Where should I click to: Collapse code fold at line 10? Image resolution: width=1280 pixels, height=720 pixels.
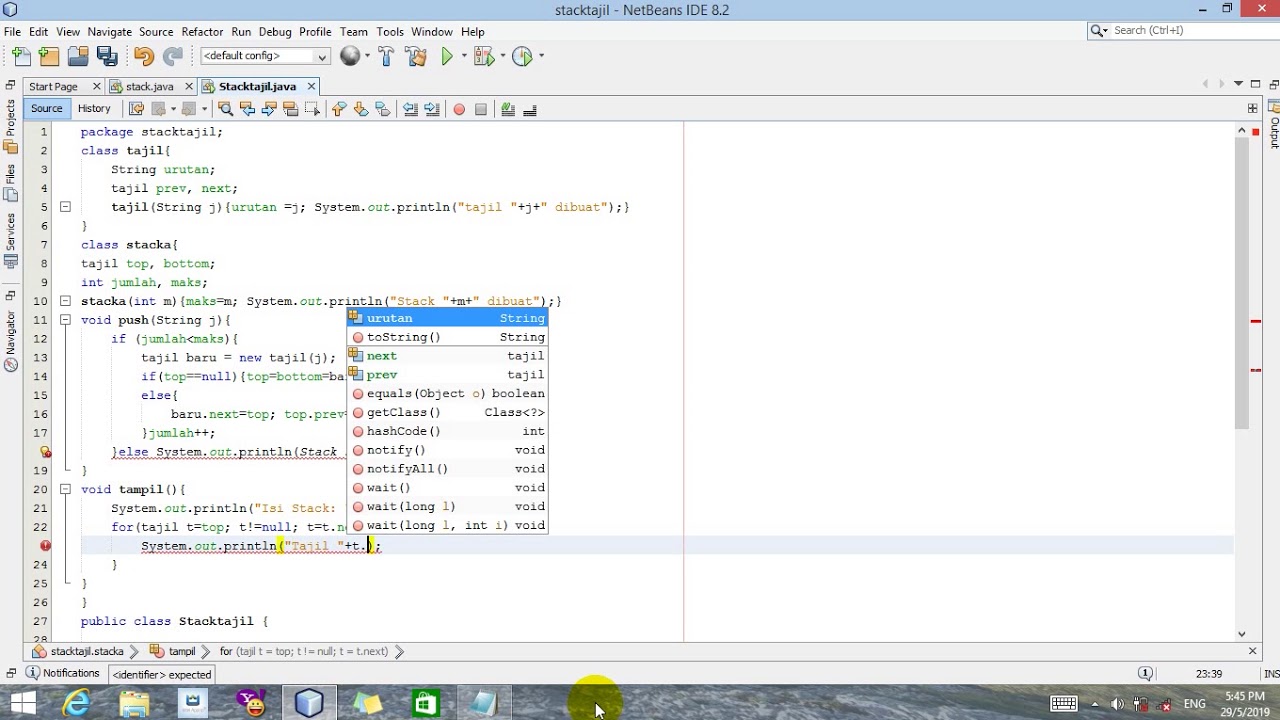tap(65, 301)
